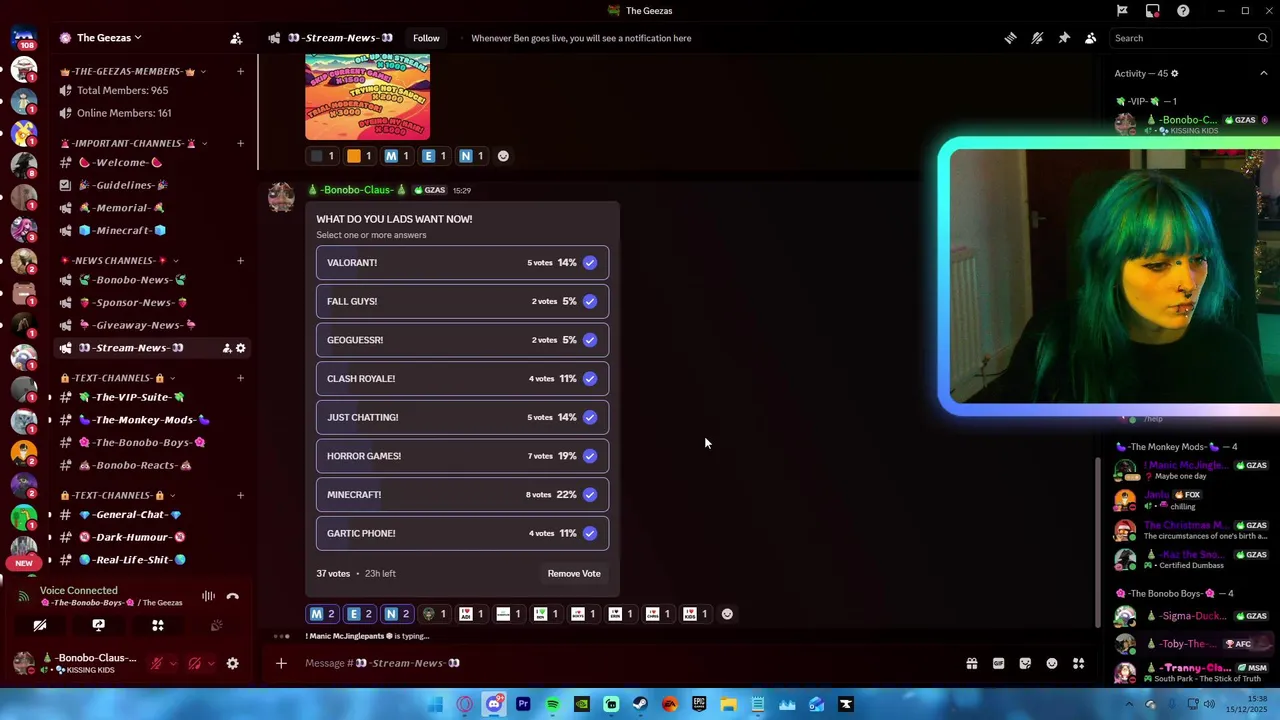
Task: Expand General-Chat channel threads arrow
Action: (x=49, y=515)
